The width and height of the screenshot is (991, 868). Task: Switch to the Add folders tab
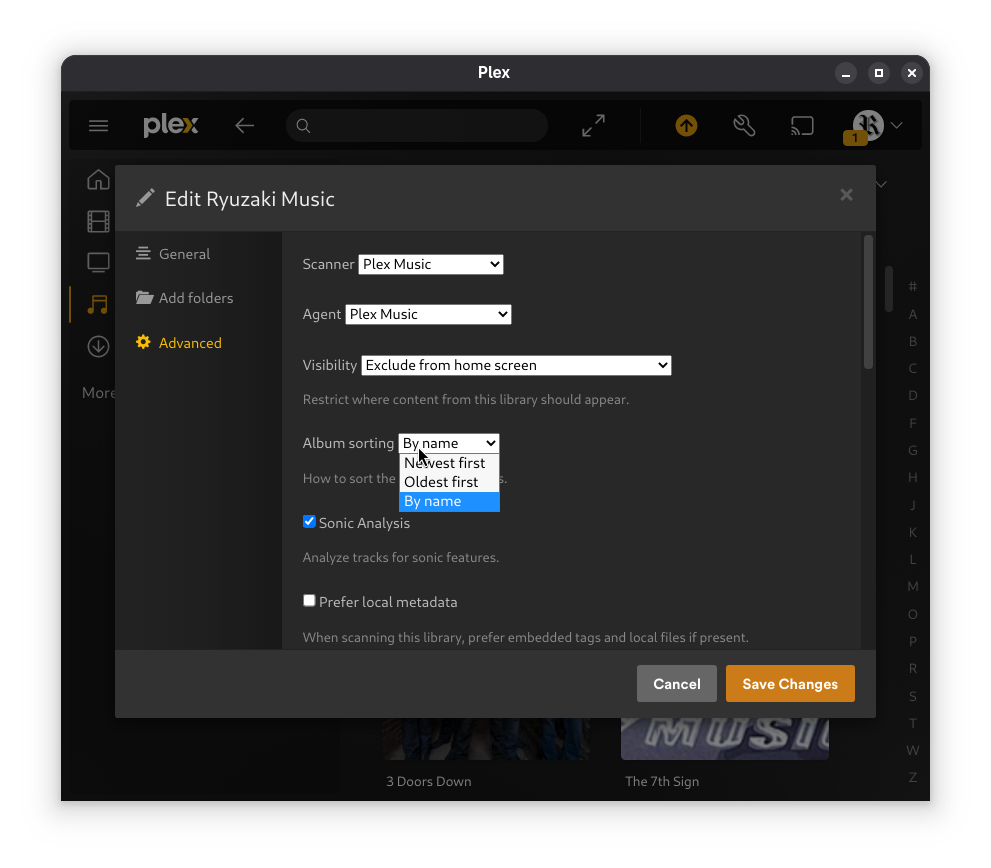pyautogui.click(x=196, y=298)
